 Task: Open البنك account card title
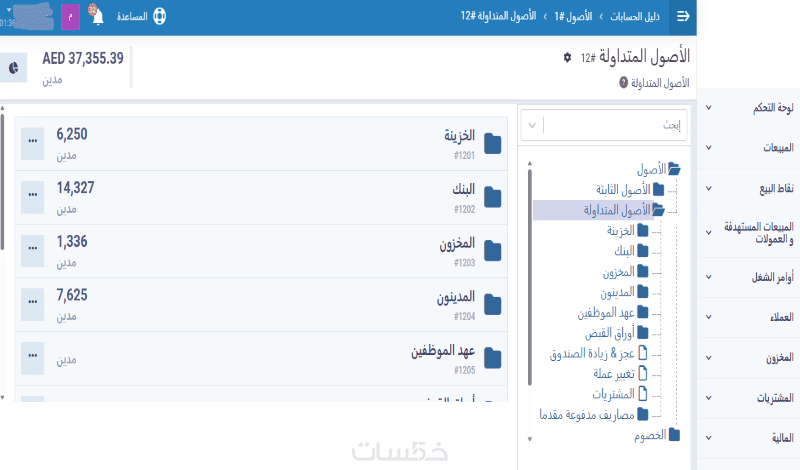[x=463, y=189]
